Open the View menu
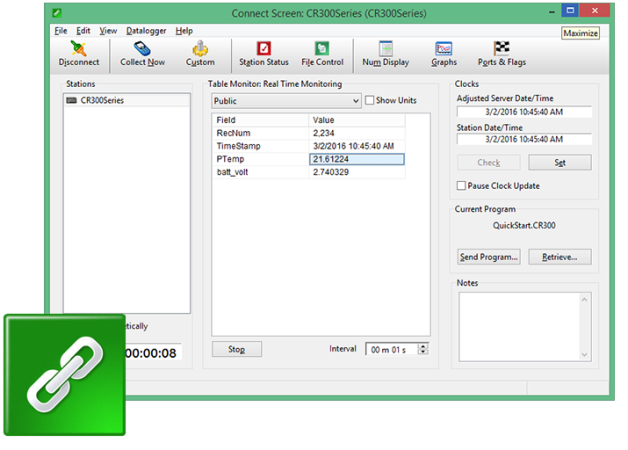Screen dimensions: 628x450 pos(108,31)
